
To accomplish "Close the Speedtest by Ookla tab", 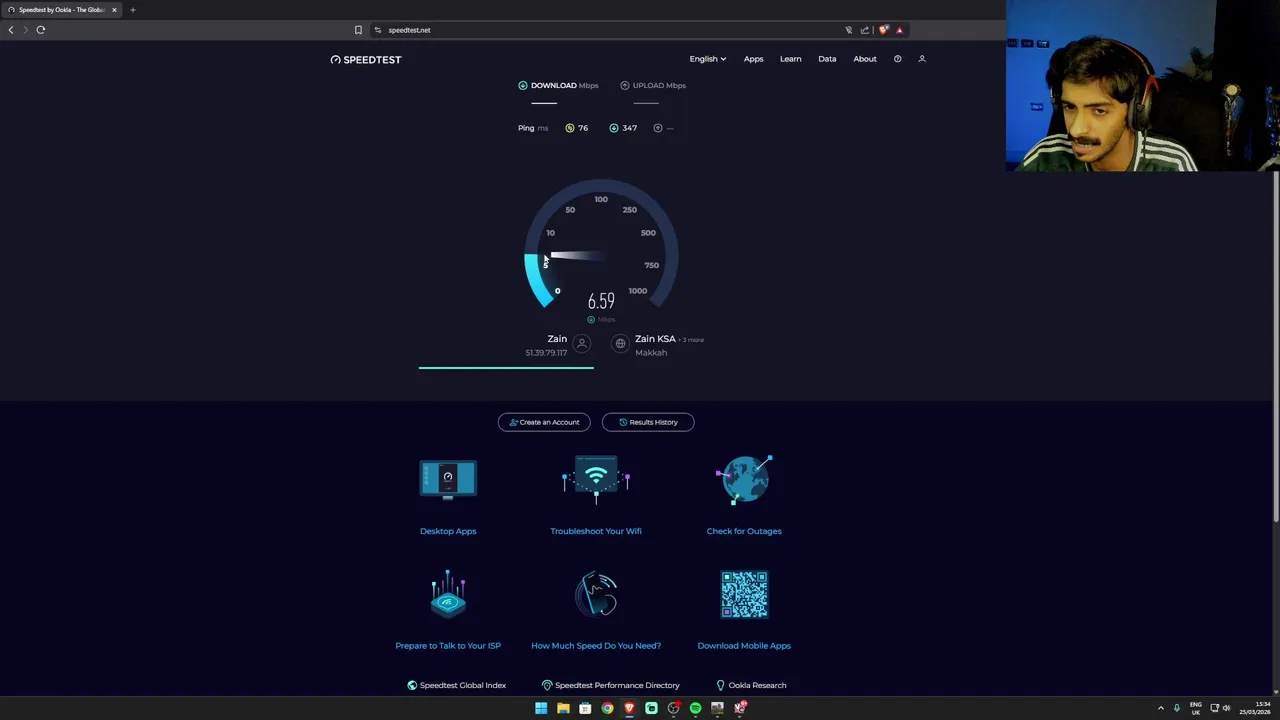I will [114, 10].
